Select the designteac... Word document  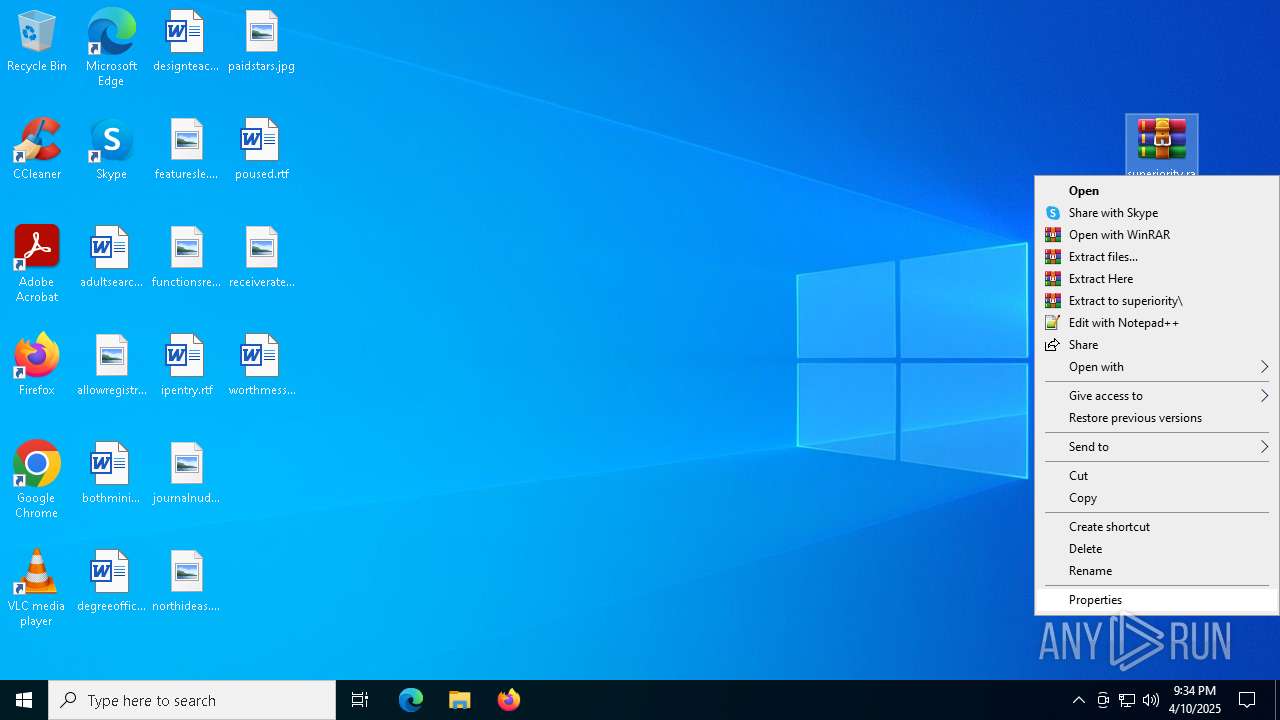186,42
